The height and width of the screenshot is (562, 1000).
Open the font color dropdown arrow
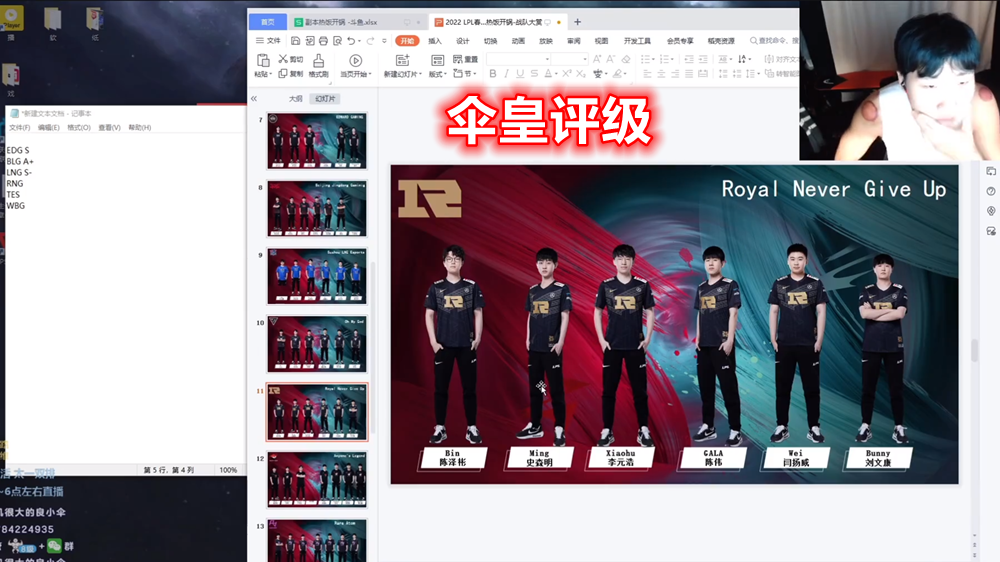[x=556, y=75]
